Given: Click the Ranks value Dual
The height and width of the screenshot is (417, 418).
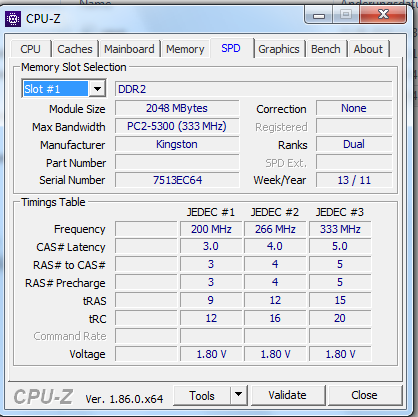Looking at the screenshot, I should 354,144.
